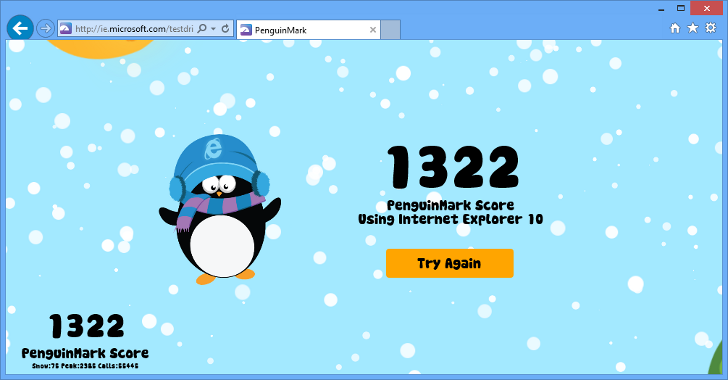Click the Forward navigation arrow
The image size is (728, 380).
pos(45,29)
